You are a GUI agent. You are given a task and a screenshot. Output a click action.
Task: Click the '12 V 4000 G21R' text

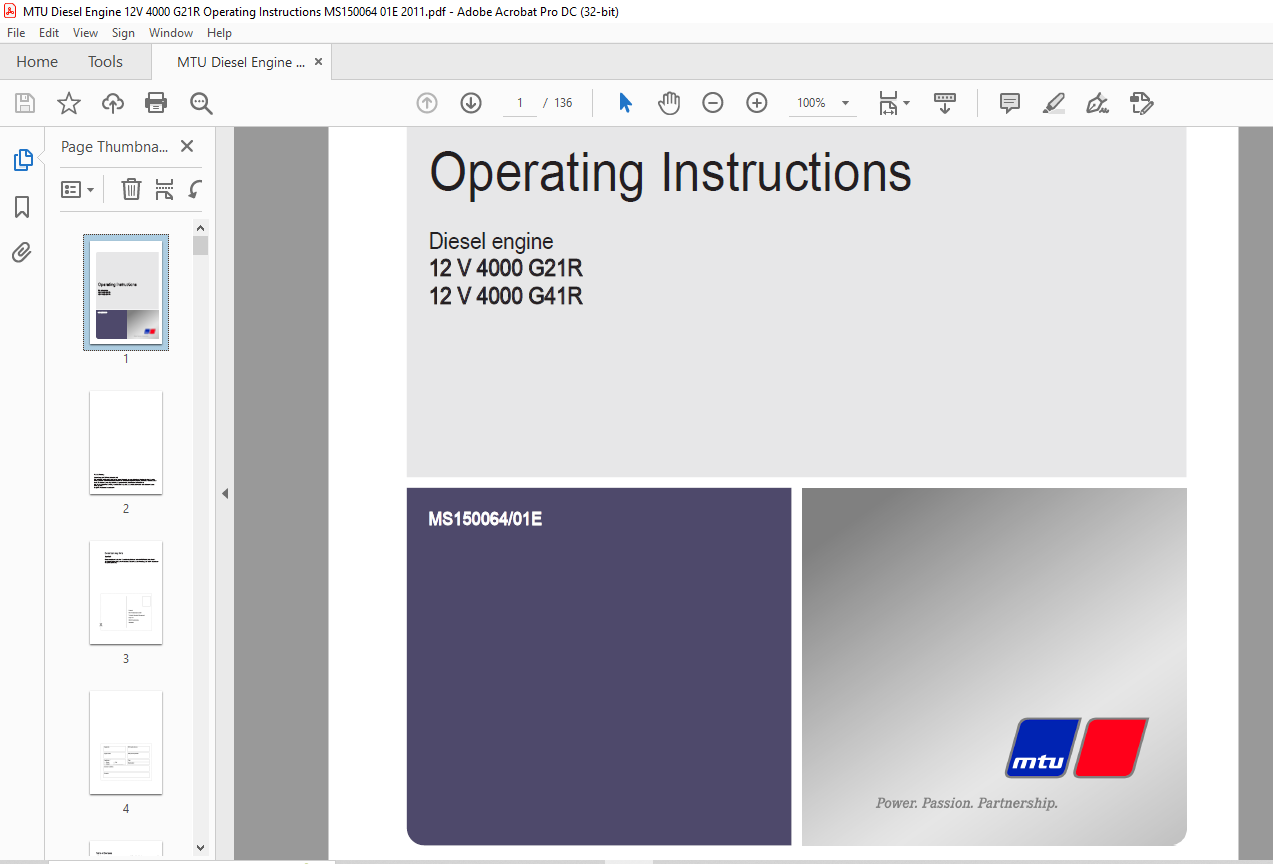point(506,268)
